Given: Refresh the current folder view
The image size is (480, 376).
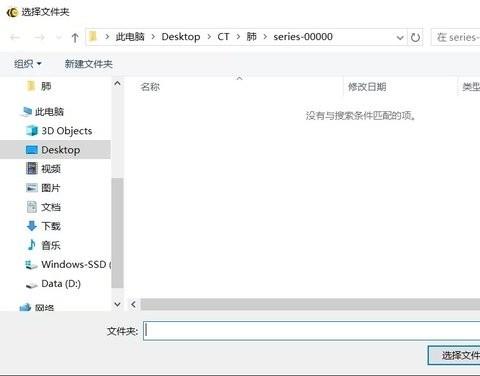Looking at the screenshot, I should point(415,37).
